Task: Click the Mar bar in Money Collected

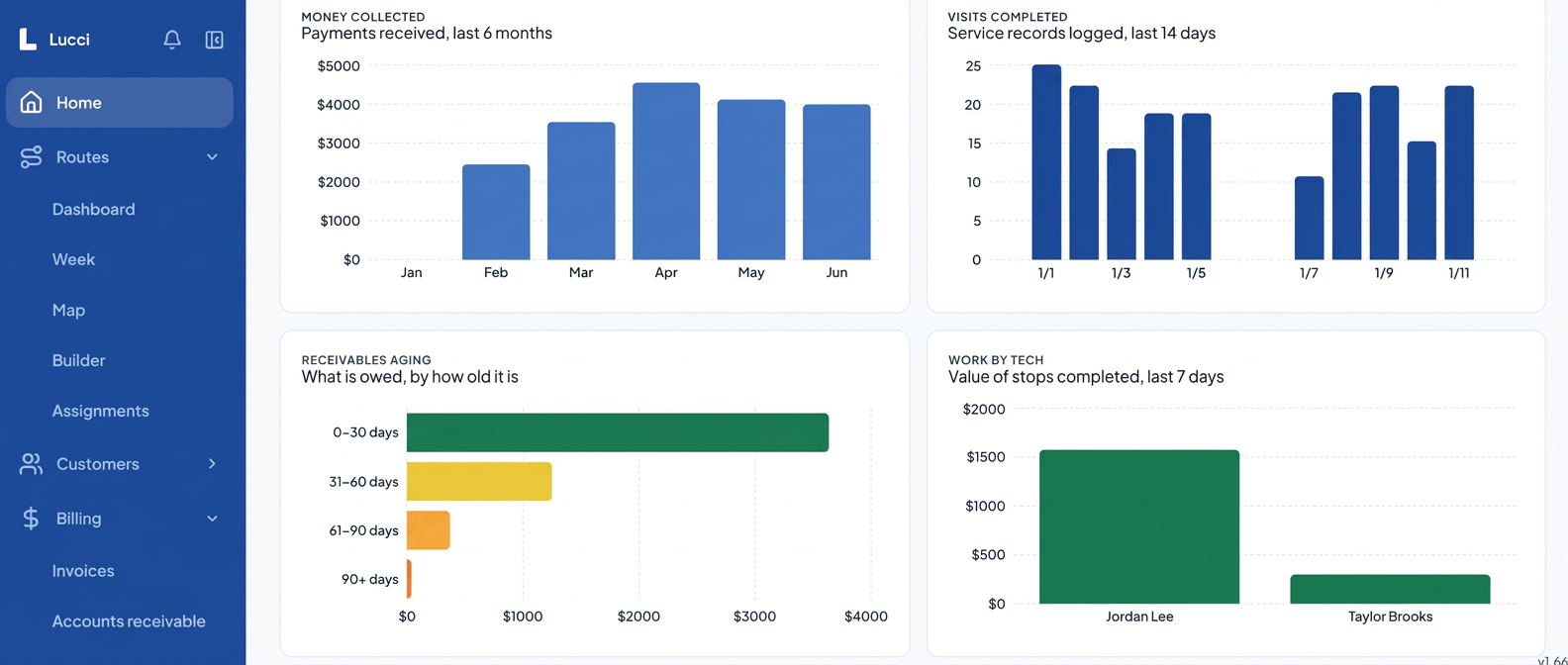Action: tap(581, 191)
